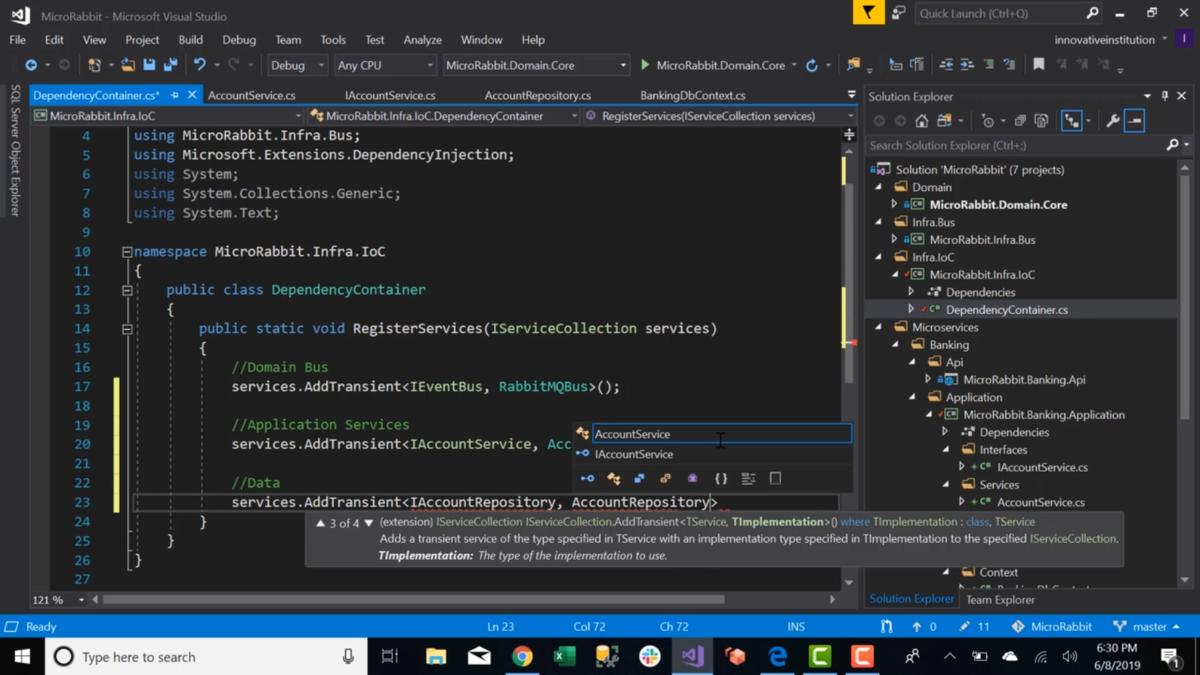Image resolution: width=1200 pixels, height=675 pixels.
Task: Switch to the AccountService.cs tab
Action: pyautogui.click(x=252, y=95)
